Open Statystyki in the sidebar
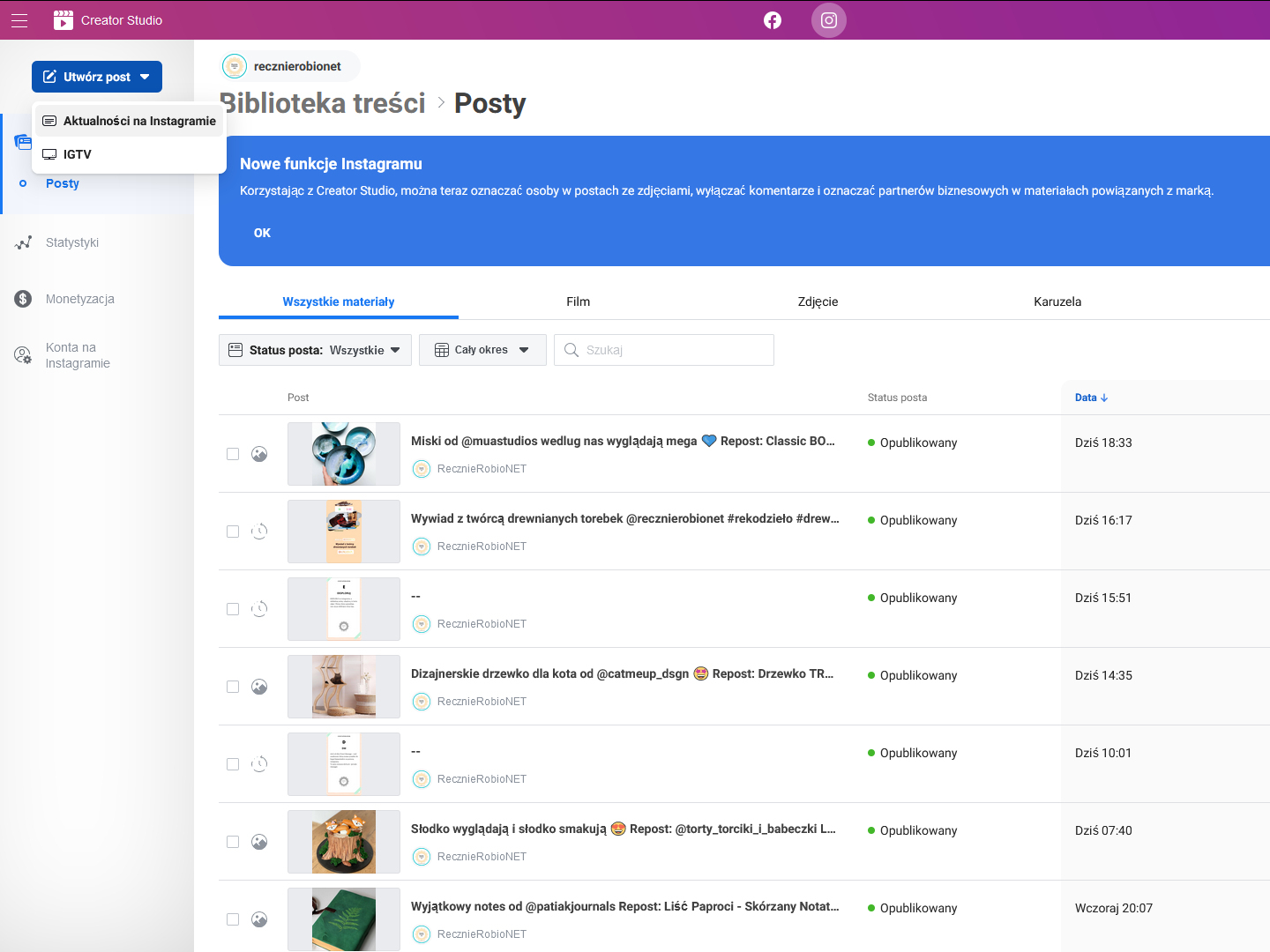The width and height of the screenshot is (1270, 952). pos(72,242)
